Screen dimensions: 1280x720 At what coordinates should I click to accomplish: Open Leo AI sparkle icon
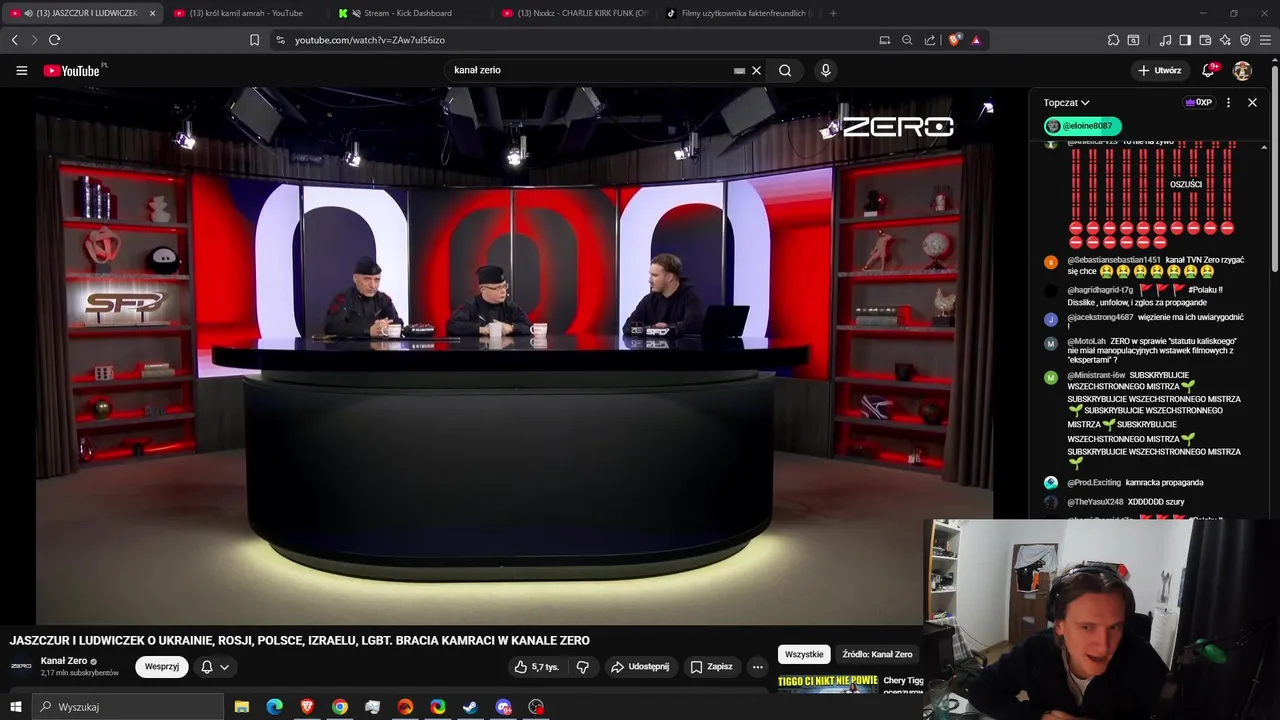1225,40
